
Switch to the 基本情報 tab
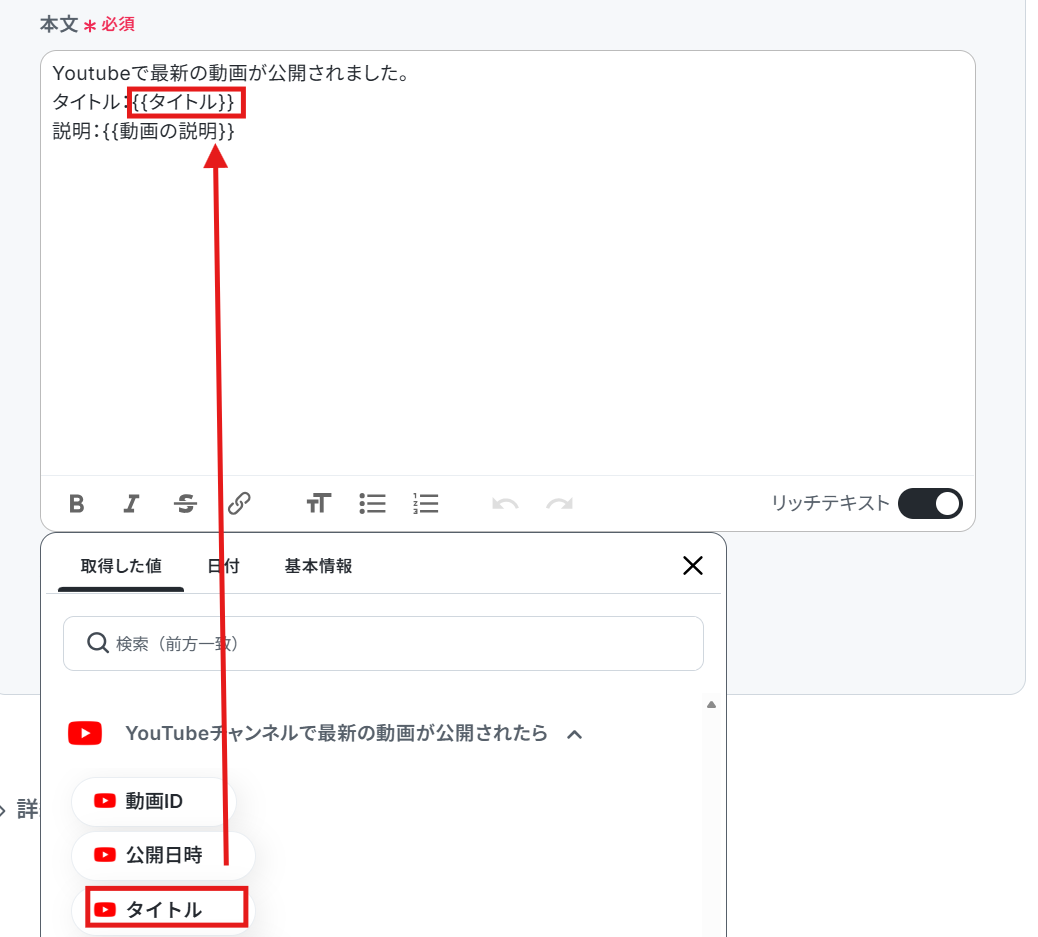318,566
